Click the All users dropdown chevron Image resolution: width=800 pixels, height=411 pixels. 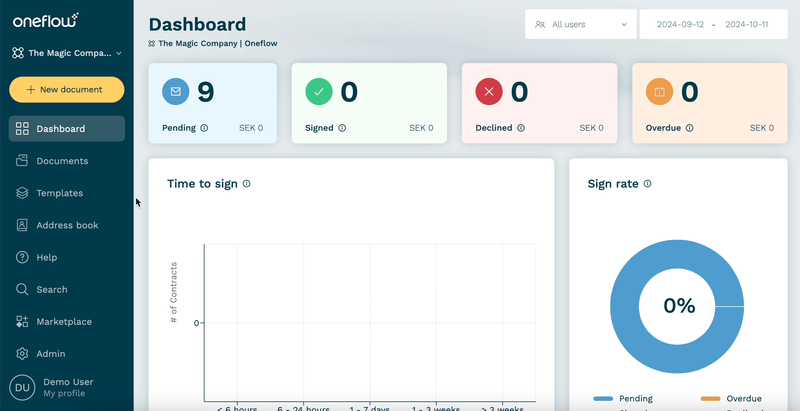click(x=624, y=24)
